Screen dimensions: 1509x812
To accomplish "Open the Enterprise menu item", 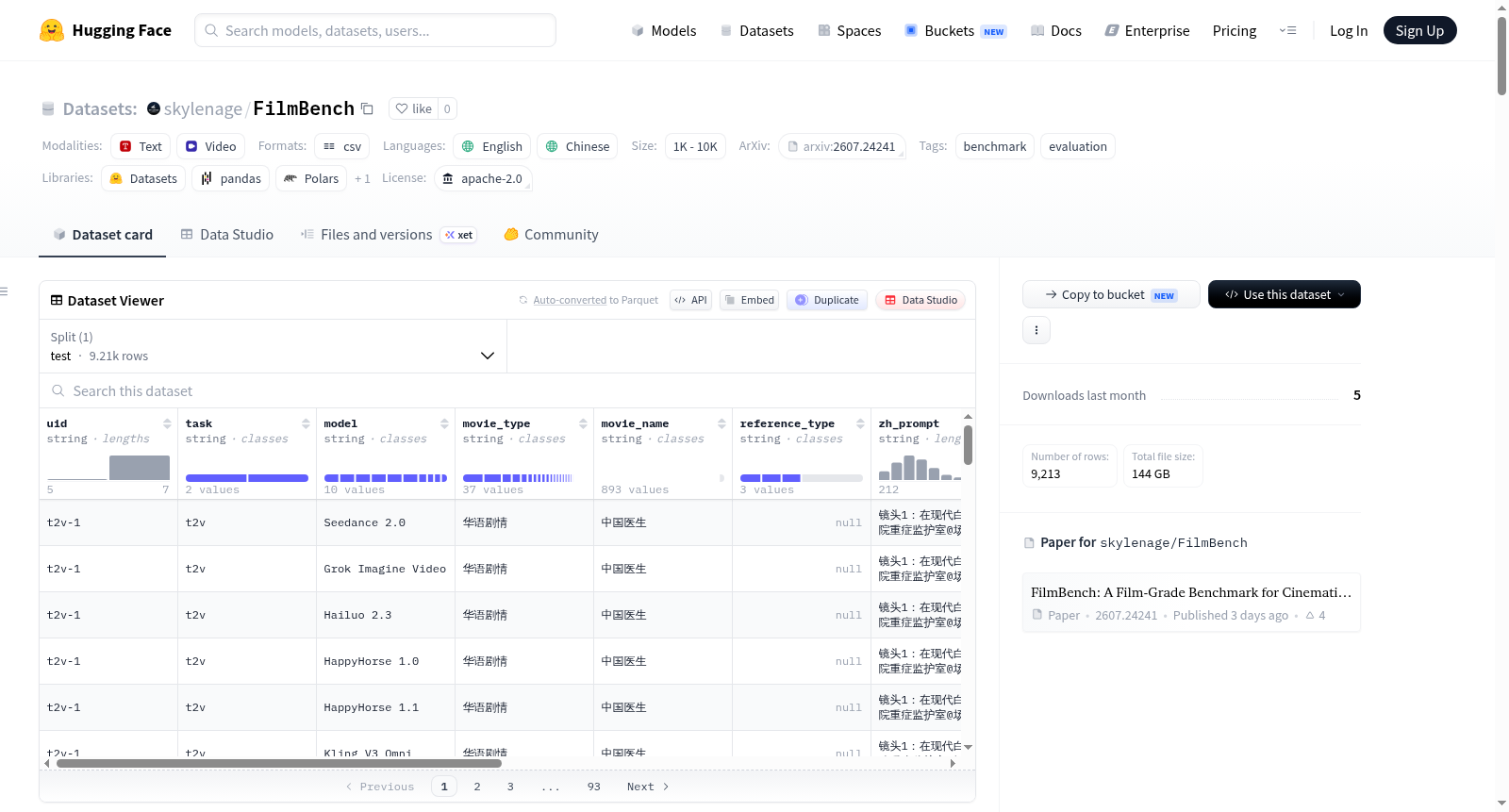I will pyautogui.click(x=1147, y=30).
